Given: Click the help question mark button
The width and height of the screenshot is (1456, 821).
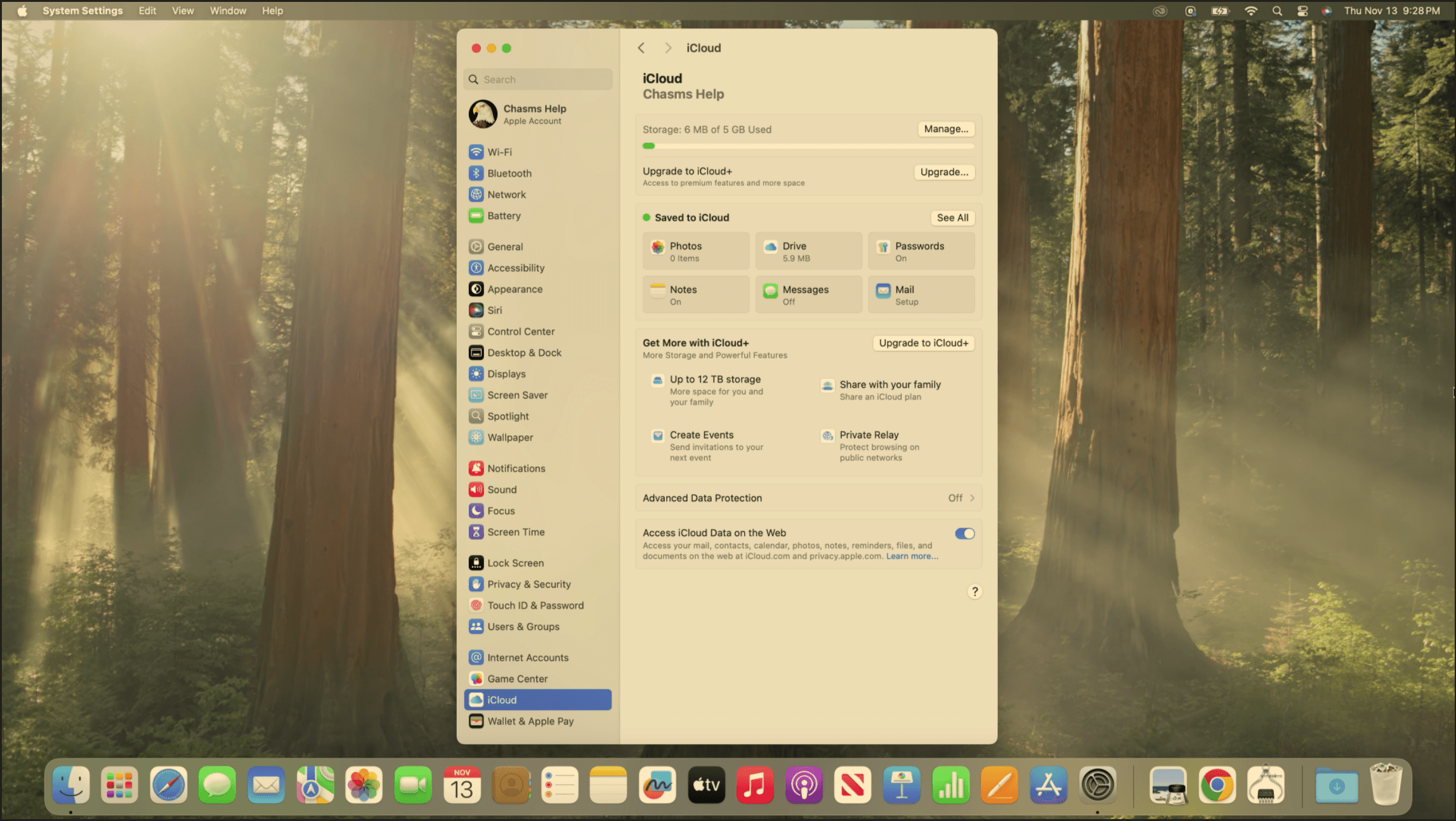Looking at the screenshot, I should (974, 591).
